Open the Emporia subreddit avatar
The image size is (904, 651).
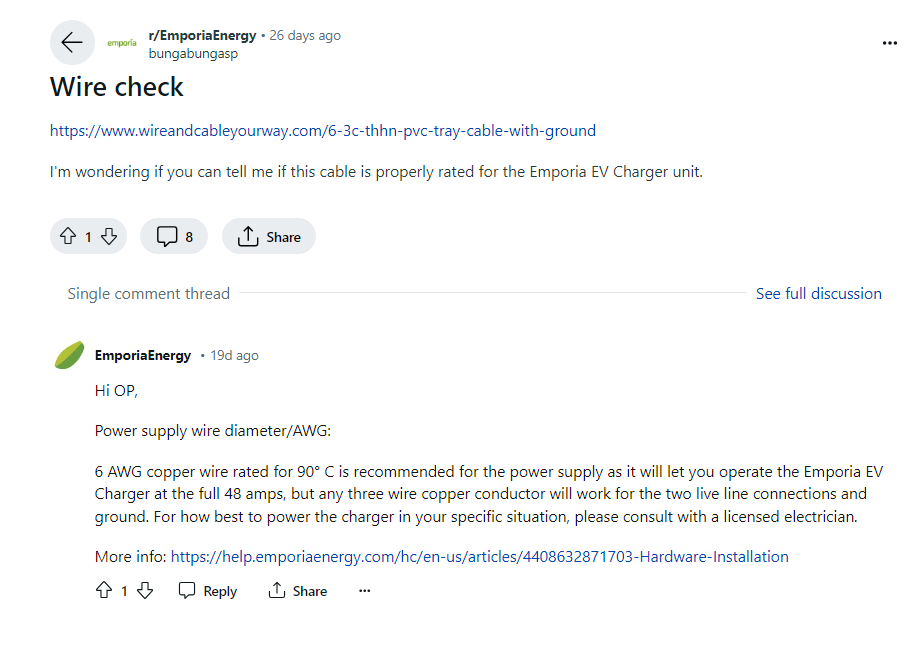tap(122, 43)
